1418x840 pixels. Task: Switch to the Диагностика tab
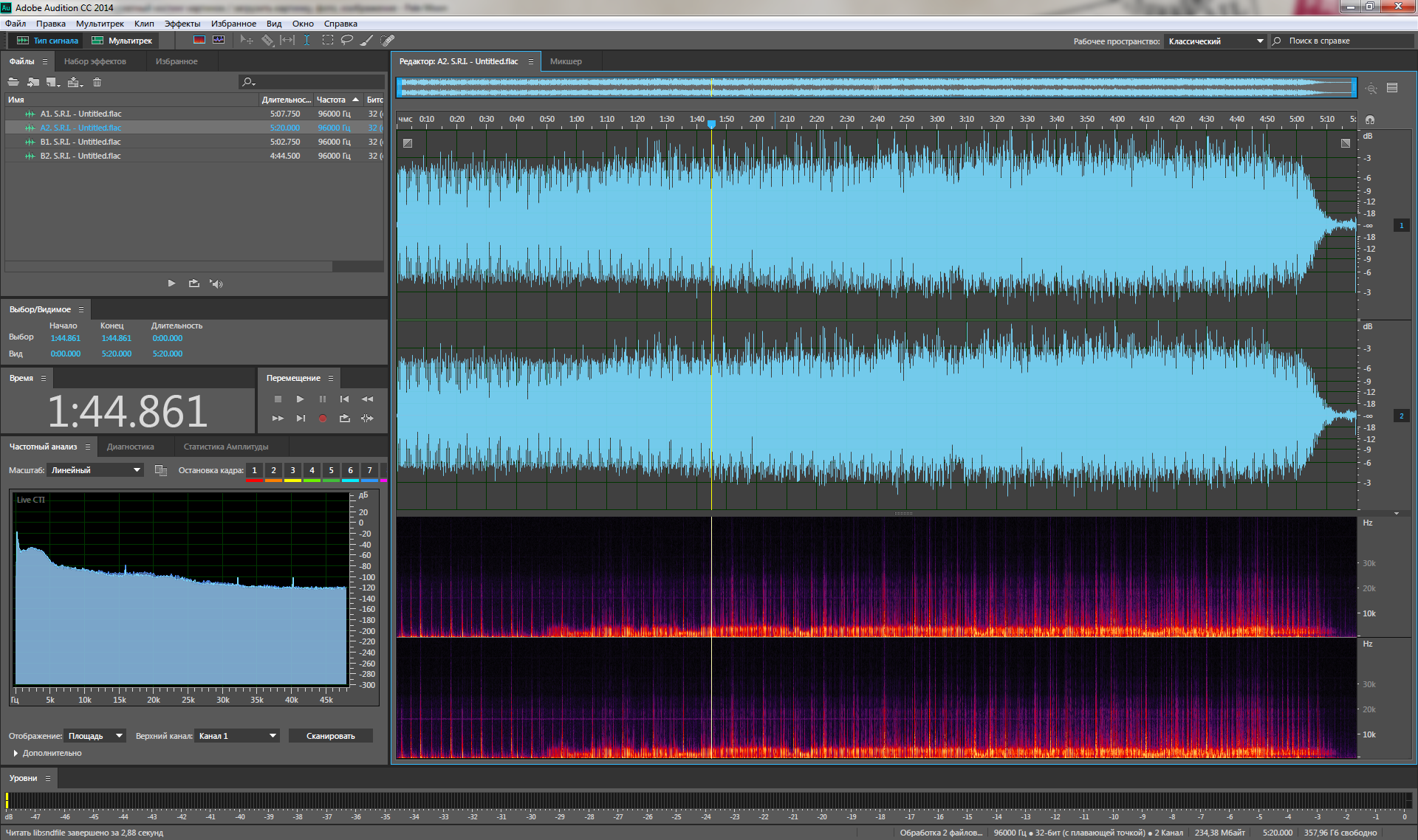click(130, 447)
